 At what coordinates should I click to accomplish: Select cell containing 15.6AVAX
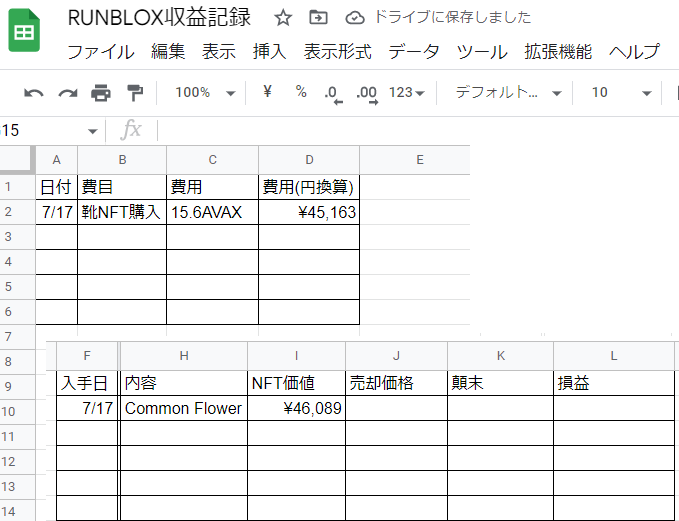213,212
